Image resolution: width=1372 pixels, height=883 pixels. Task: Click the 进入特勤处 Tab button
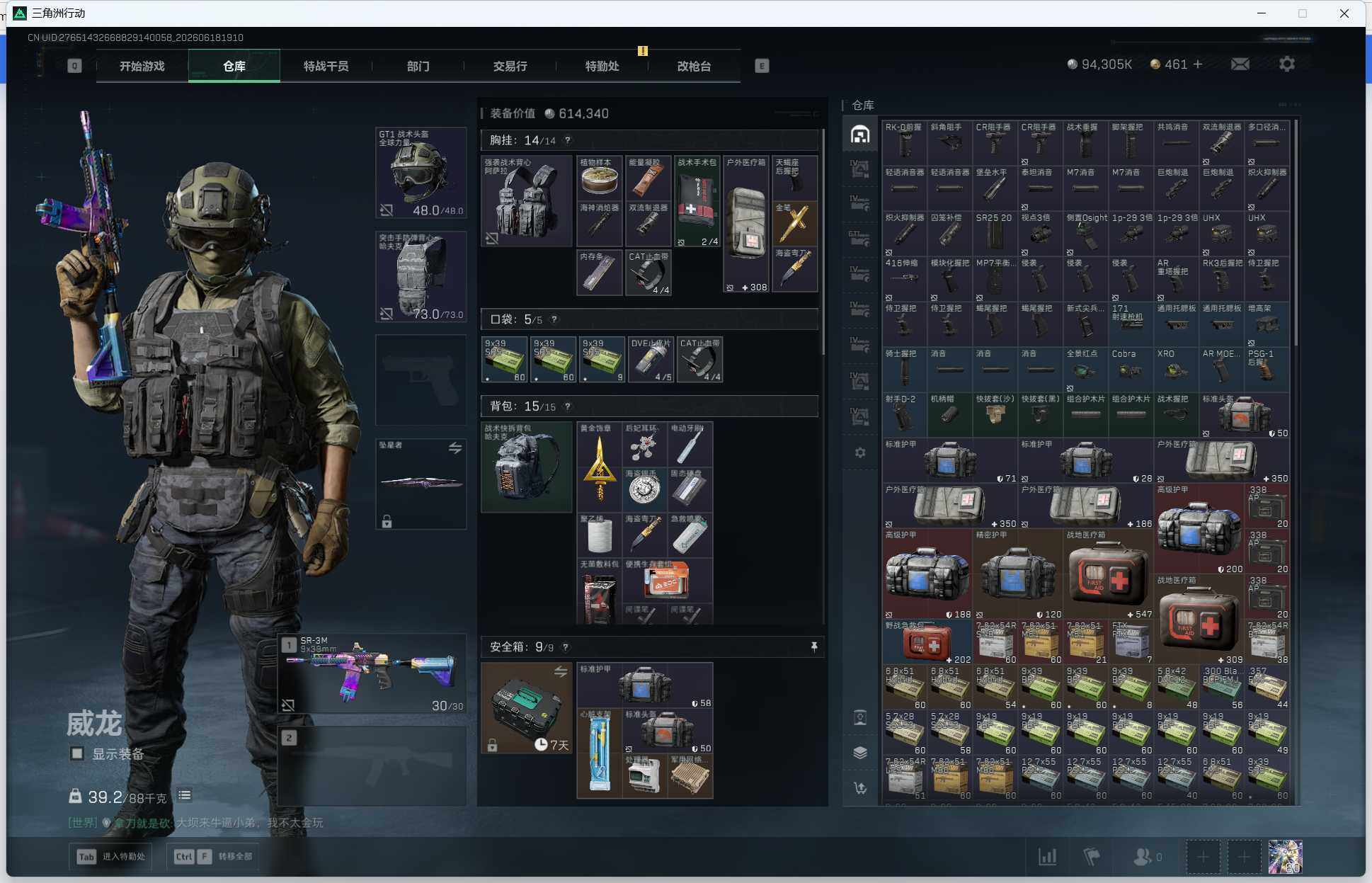click(111, 856)
